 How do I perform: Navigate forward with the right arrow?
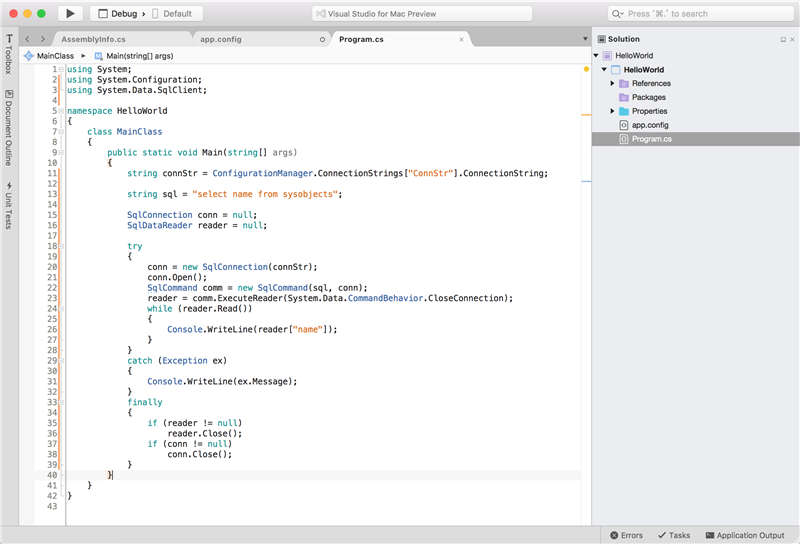(x=43, y=39)
